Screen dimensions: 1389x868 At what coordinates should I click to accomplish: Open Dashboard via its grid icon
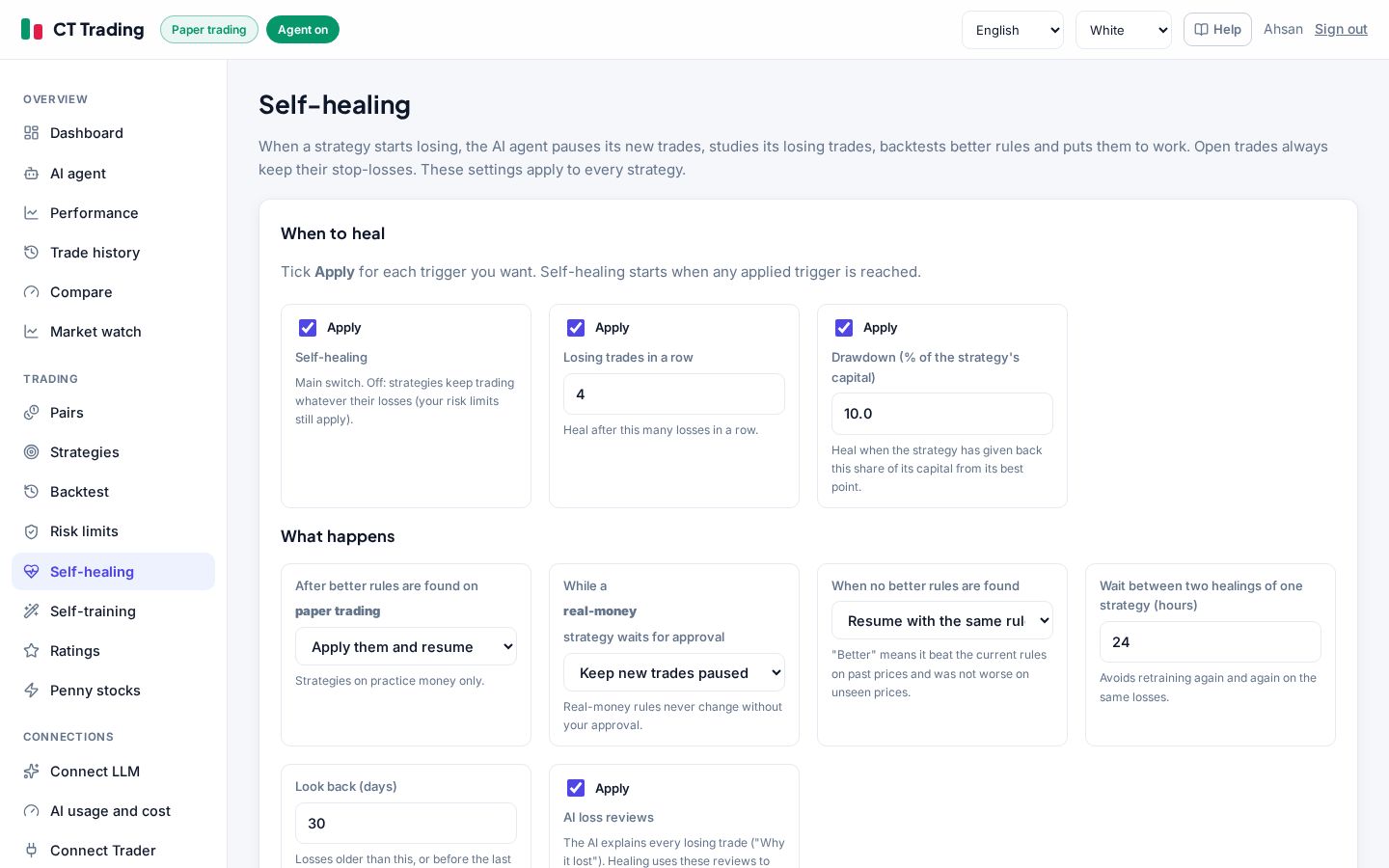(x=31, y=133)
